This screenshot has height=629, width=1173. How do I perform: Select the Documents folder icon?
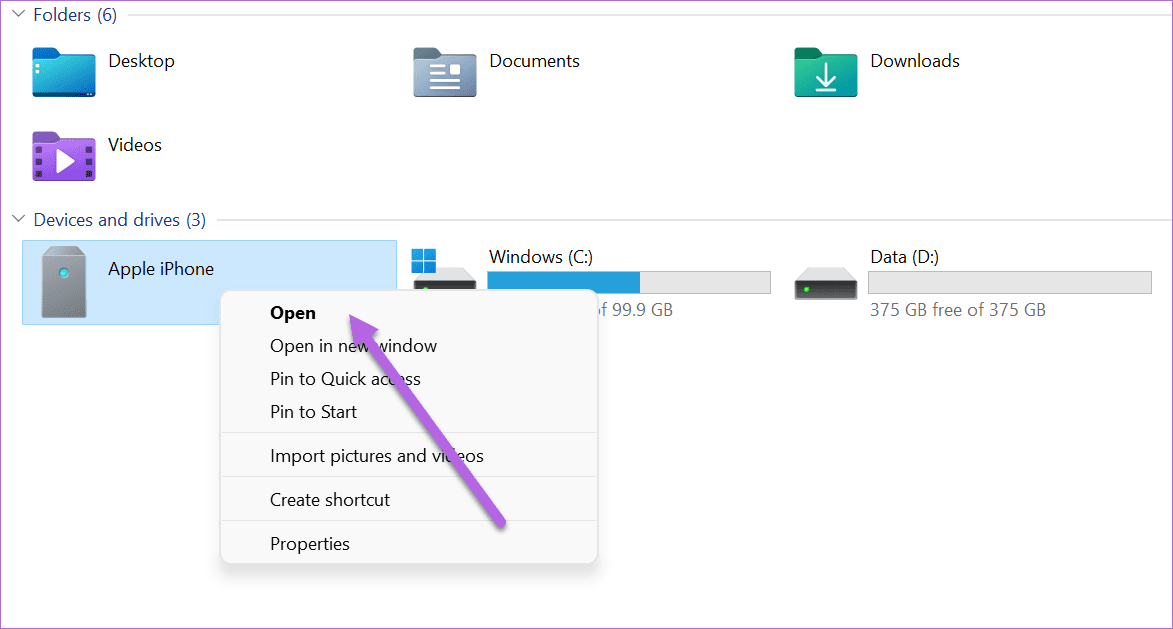(444, 73)
